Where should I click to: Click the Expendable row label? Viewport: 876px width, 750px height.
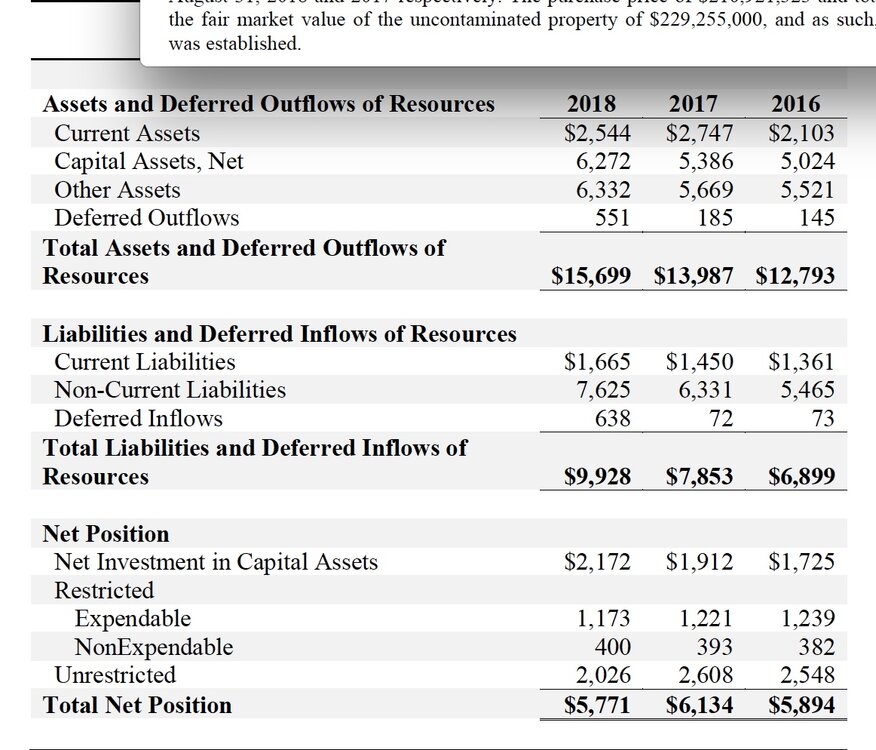133,619
